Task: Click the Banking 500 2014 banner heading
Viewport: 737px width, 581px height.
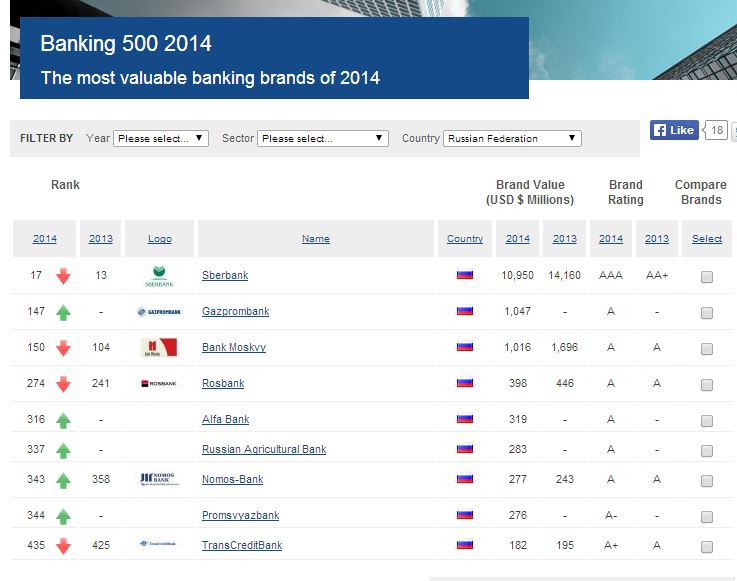Action: tap(126, 44)
